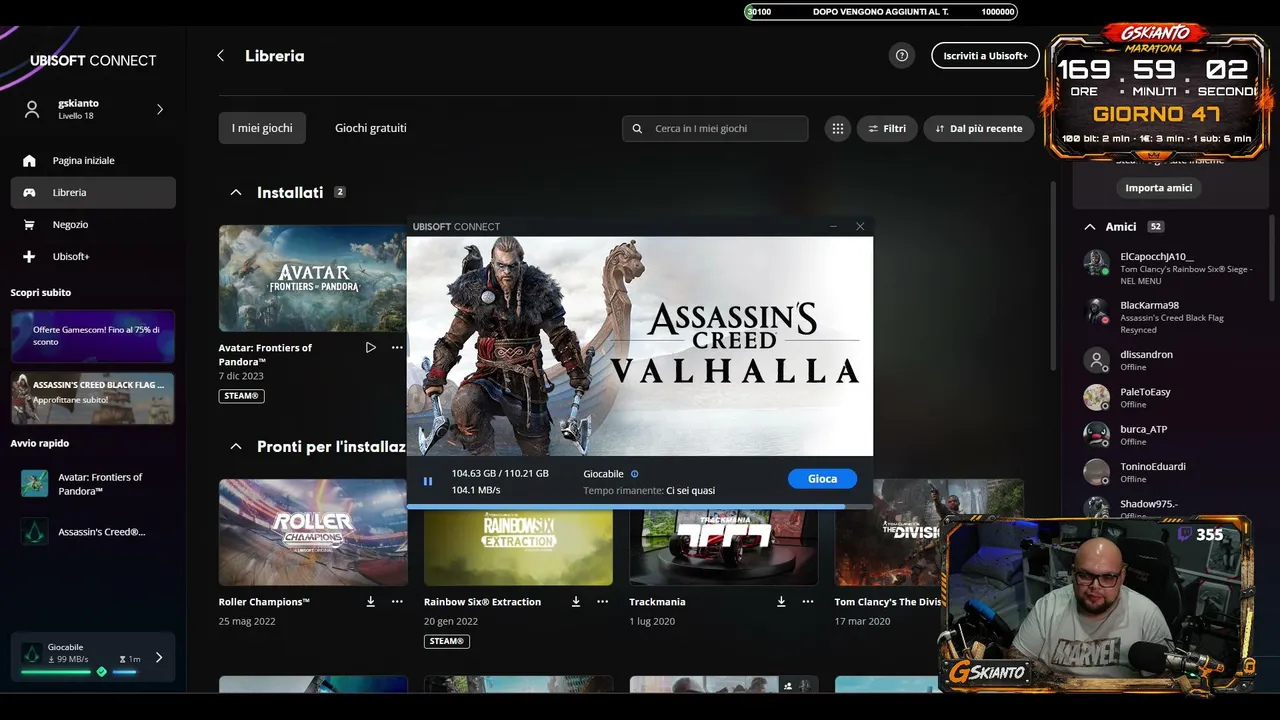Go back using the arrow beside Libreria

[221, 56]
